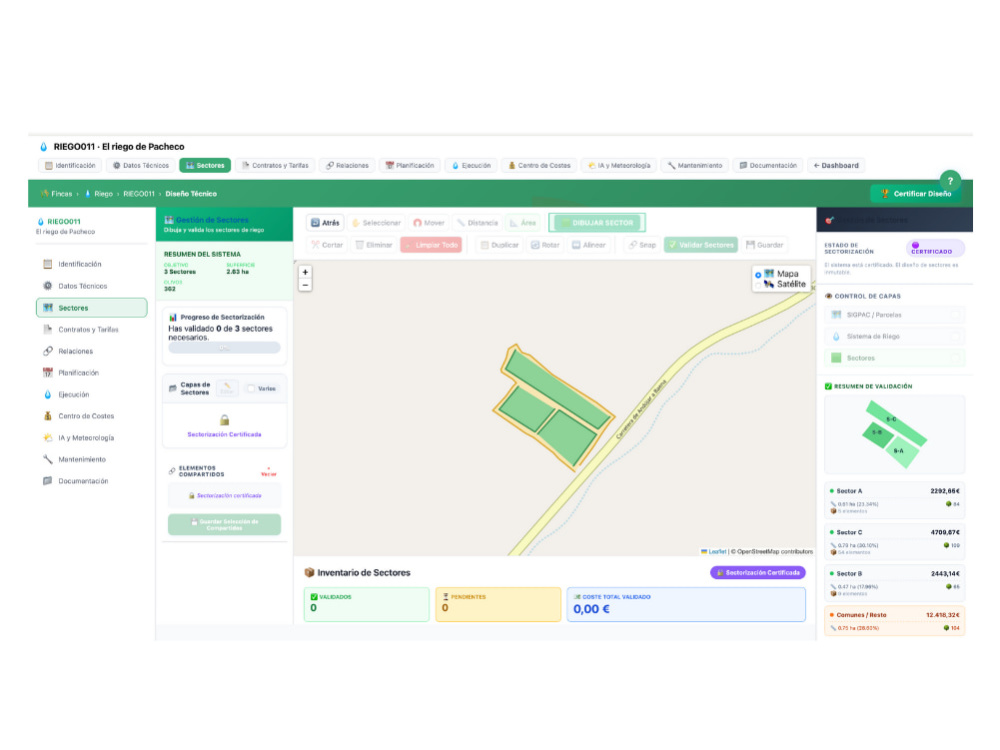This screenshot has width=1000, height=750.
Task: Open the Sector B card
Action: (894, 583)
